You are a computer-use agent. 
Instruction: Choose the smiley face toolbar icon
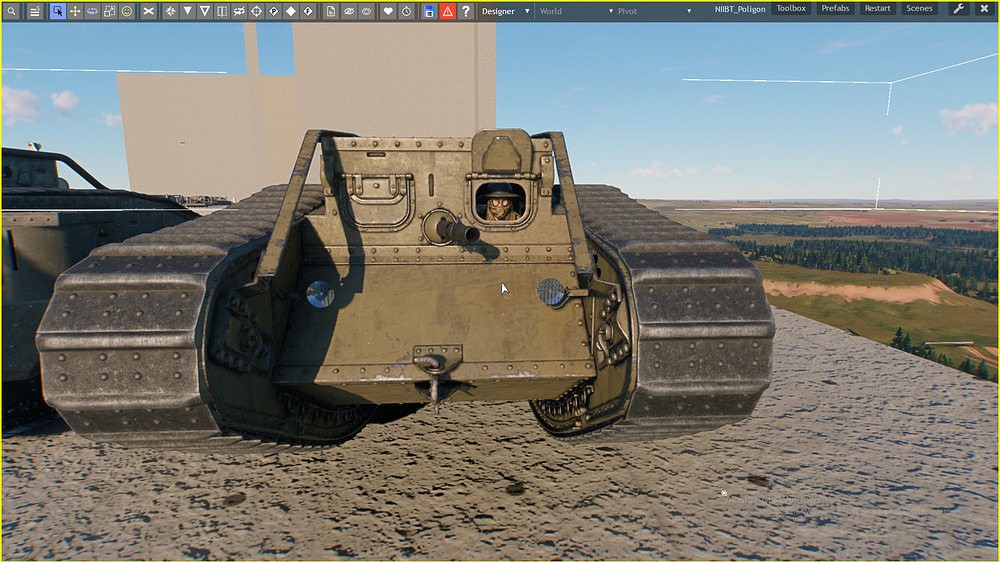click(127, 11)
